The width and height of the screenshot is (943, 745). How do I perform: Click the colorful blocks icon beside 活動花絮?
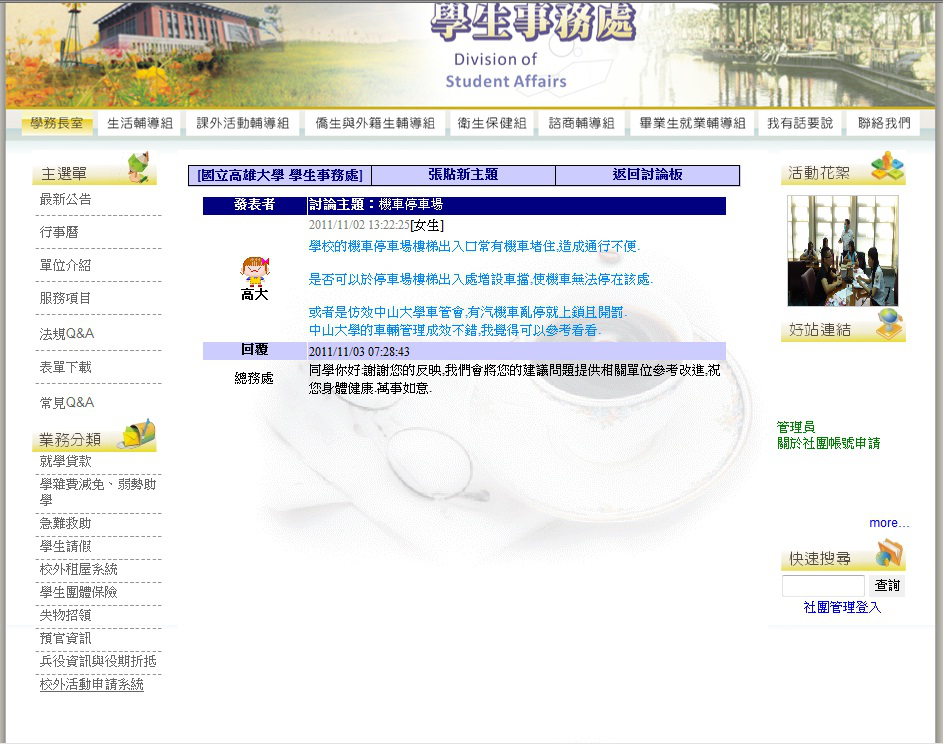(887, 167)
